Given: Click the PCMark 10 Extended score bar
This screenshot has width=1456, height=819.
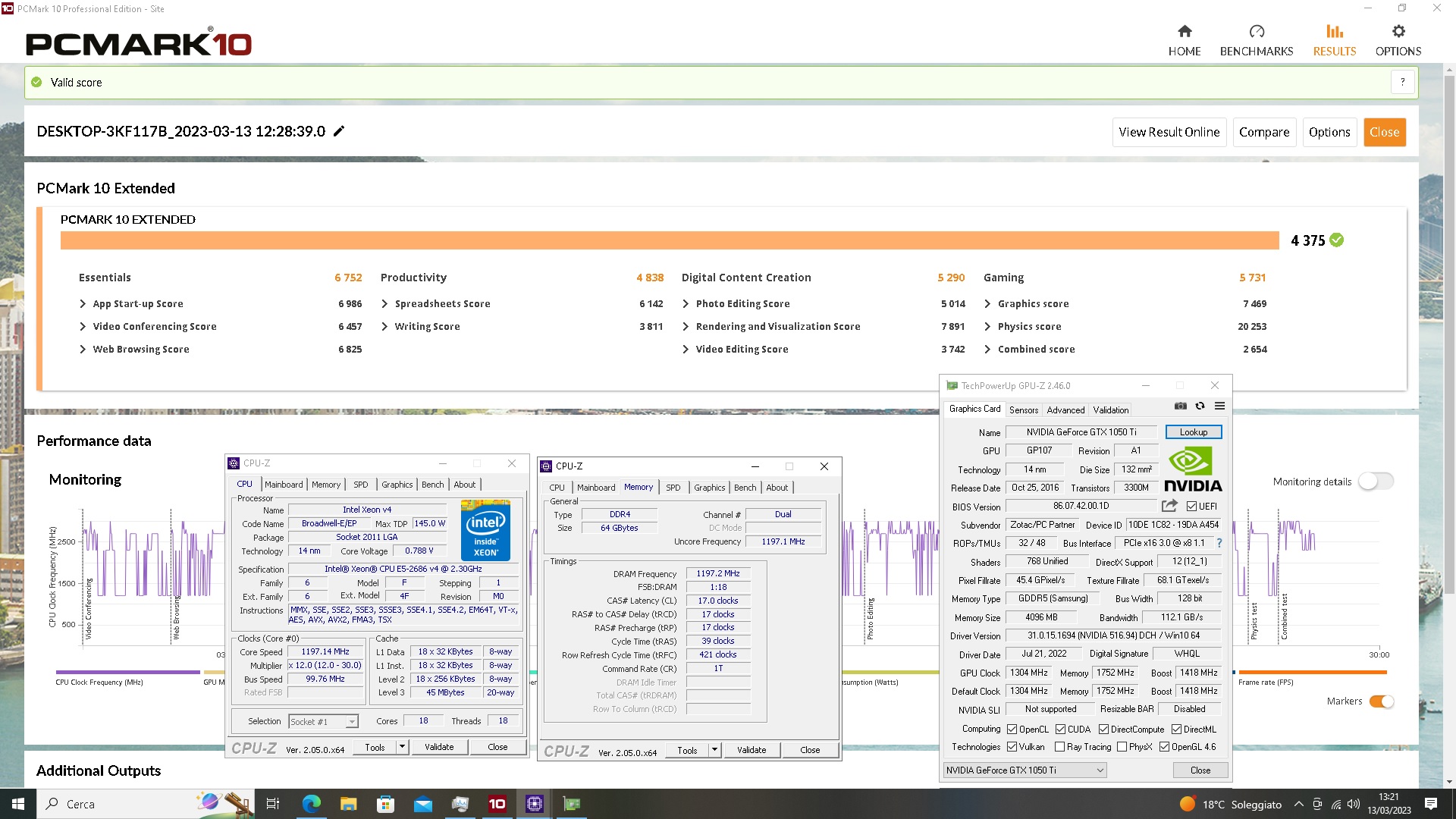Looking at the screenshot, I should [670, 240].
